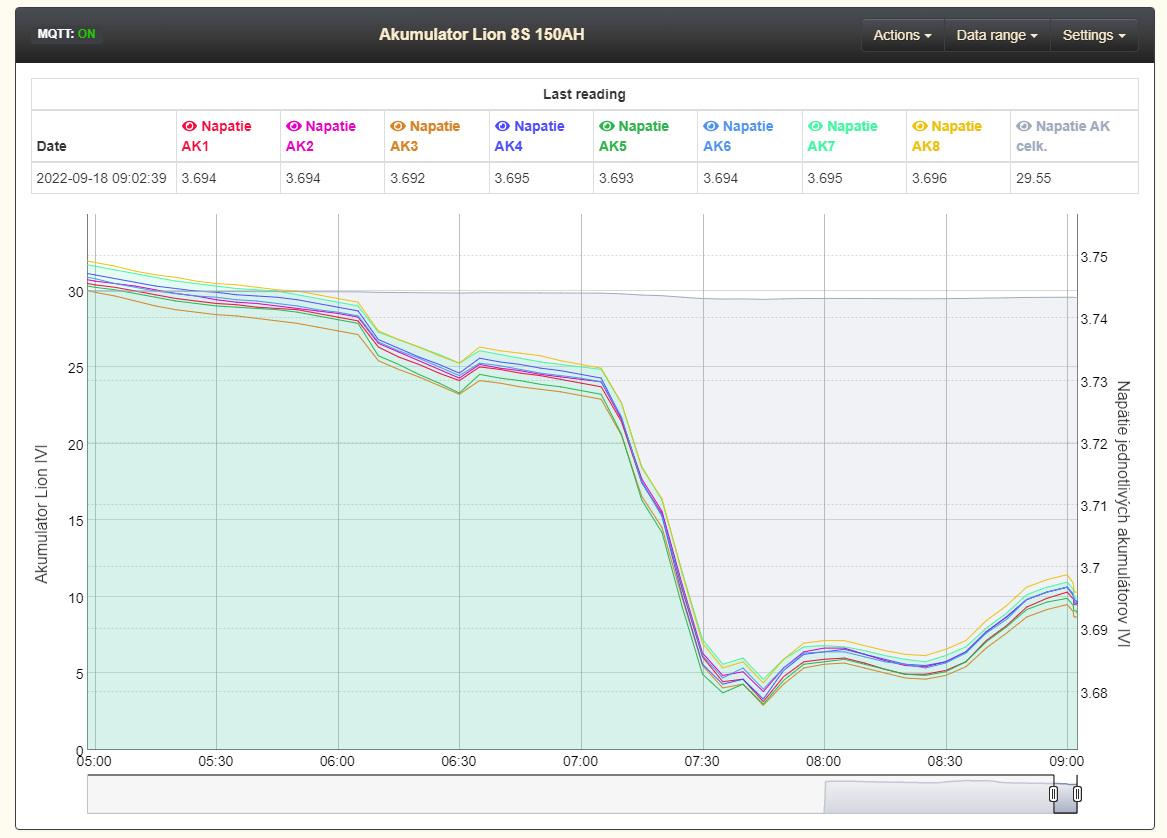
Task: Toggle visibility eye for Napatie AK3
Action: point(397,127)
